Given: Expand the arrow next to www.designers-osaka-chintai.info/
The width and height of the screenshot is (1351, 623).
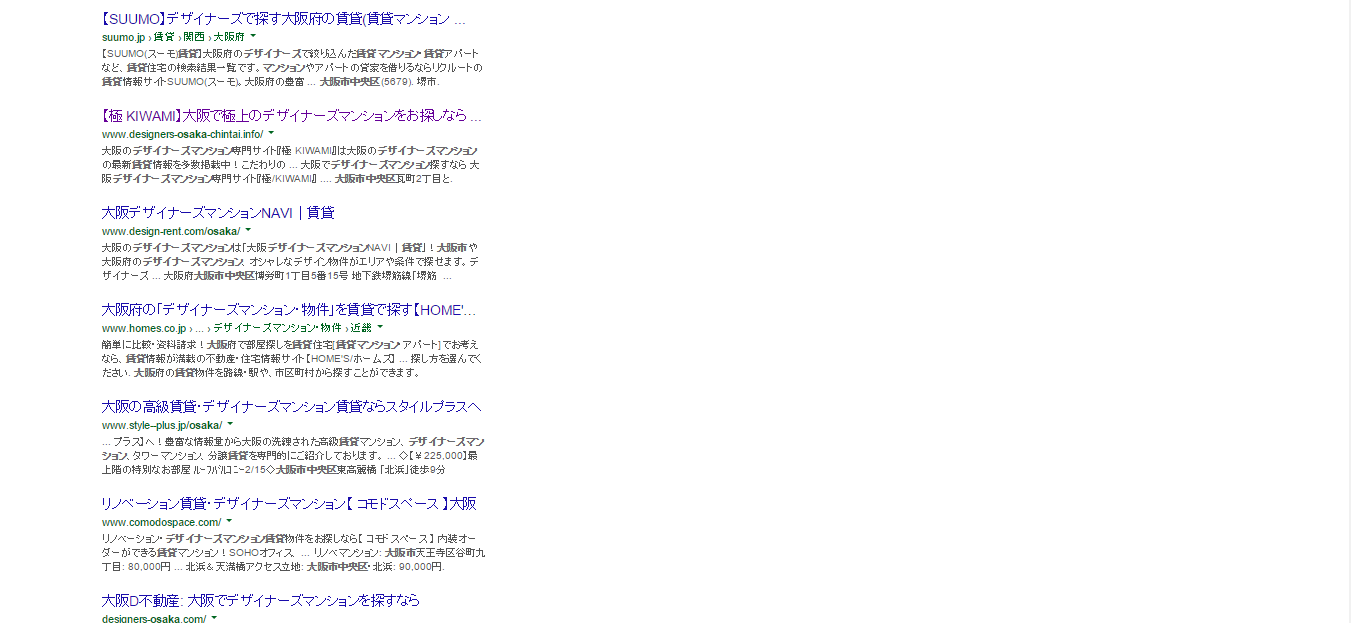Looking at the screenshot, I should (x=271, y=133).
